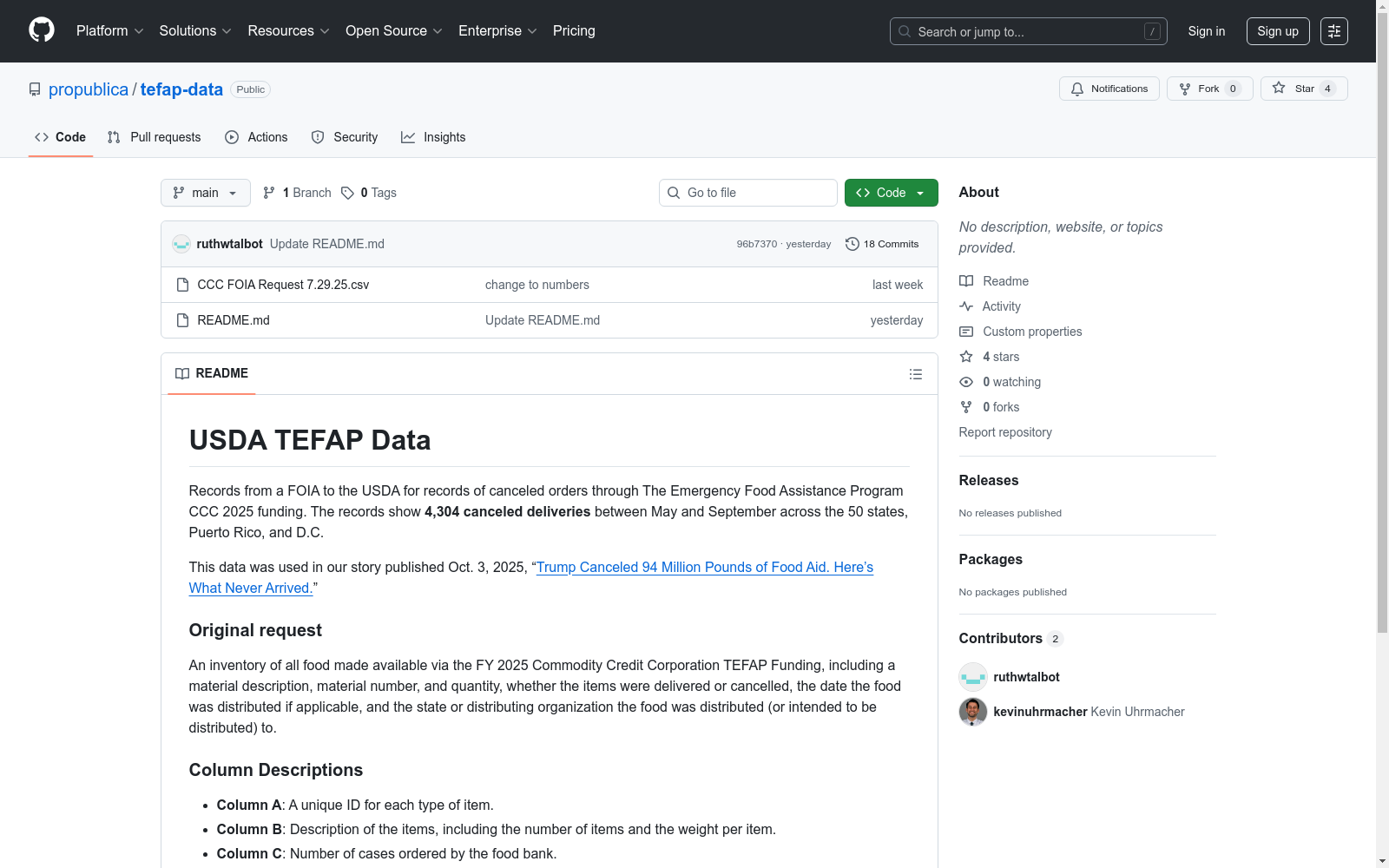Open the 96b7370 commit hash
Viewport: 1389px width, 868px height.
tap(757, 244)
